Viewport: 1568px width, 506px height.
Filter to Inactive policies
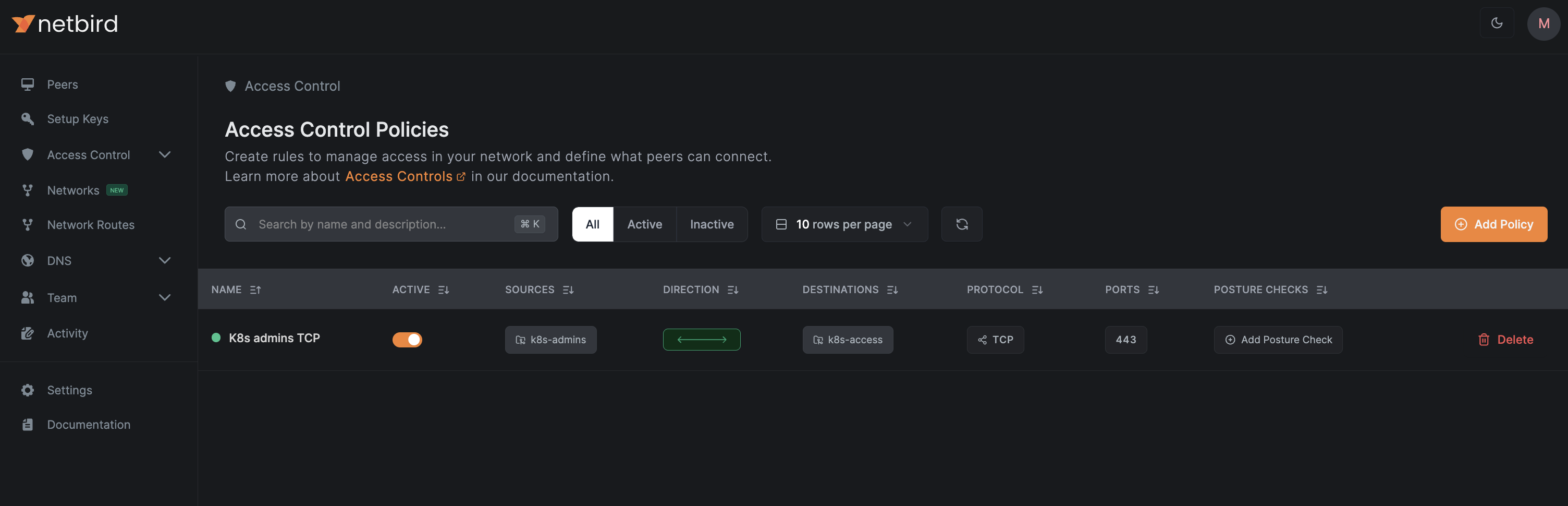tap(711, 224)
